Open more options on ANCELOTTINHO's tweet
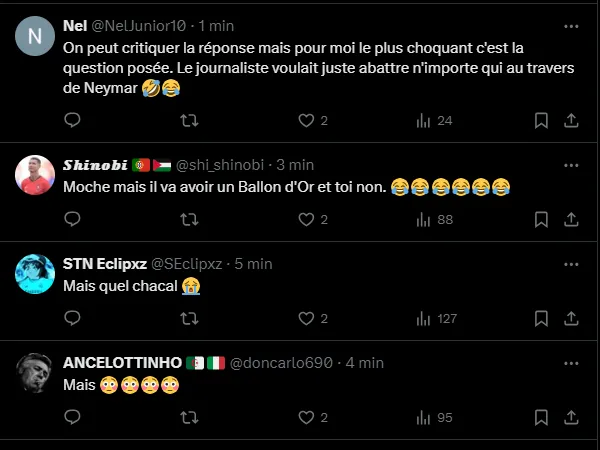Image resolution: width=600 pixels, height=450 pixels. (570, 362)
